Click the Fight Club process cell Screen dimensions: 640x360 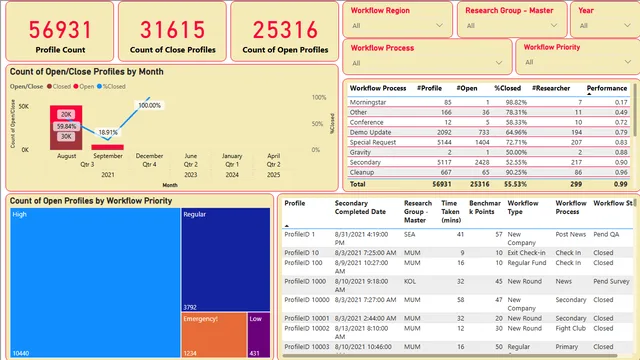[x=570, y=328]
